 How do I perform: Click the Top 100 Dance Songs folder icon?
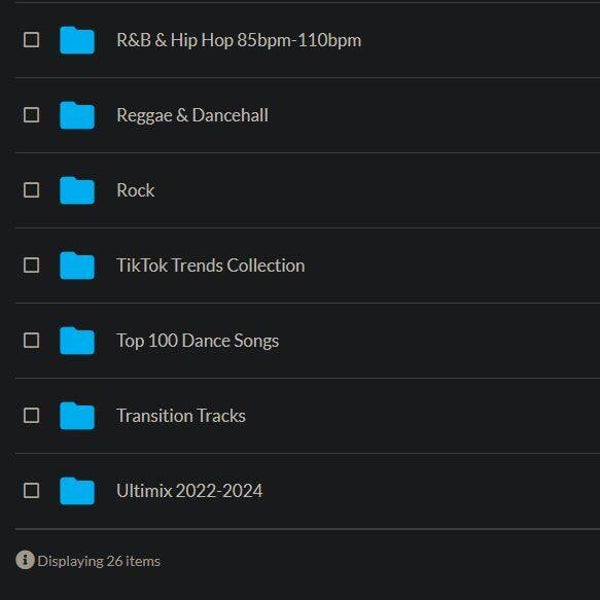(x=77, y=340)
